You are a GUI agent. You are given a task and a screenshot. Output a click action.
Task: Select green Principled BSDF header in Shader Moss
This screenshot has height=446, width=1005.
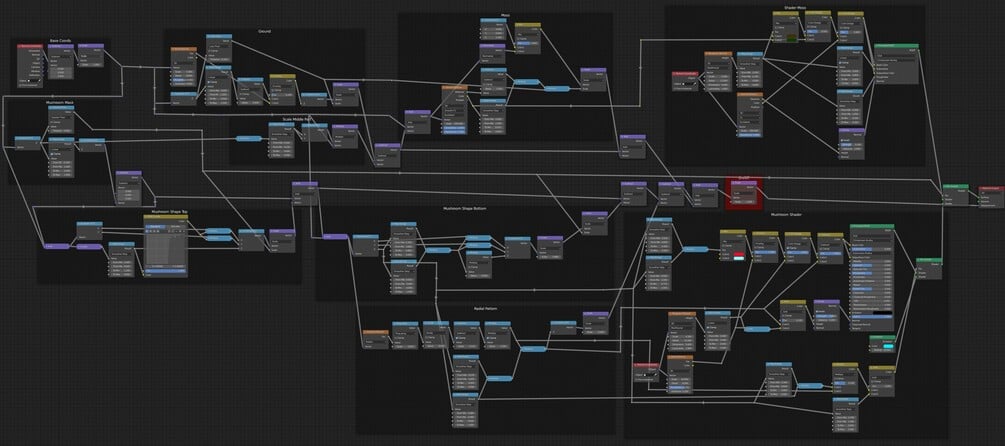coord(896,46)
